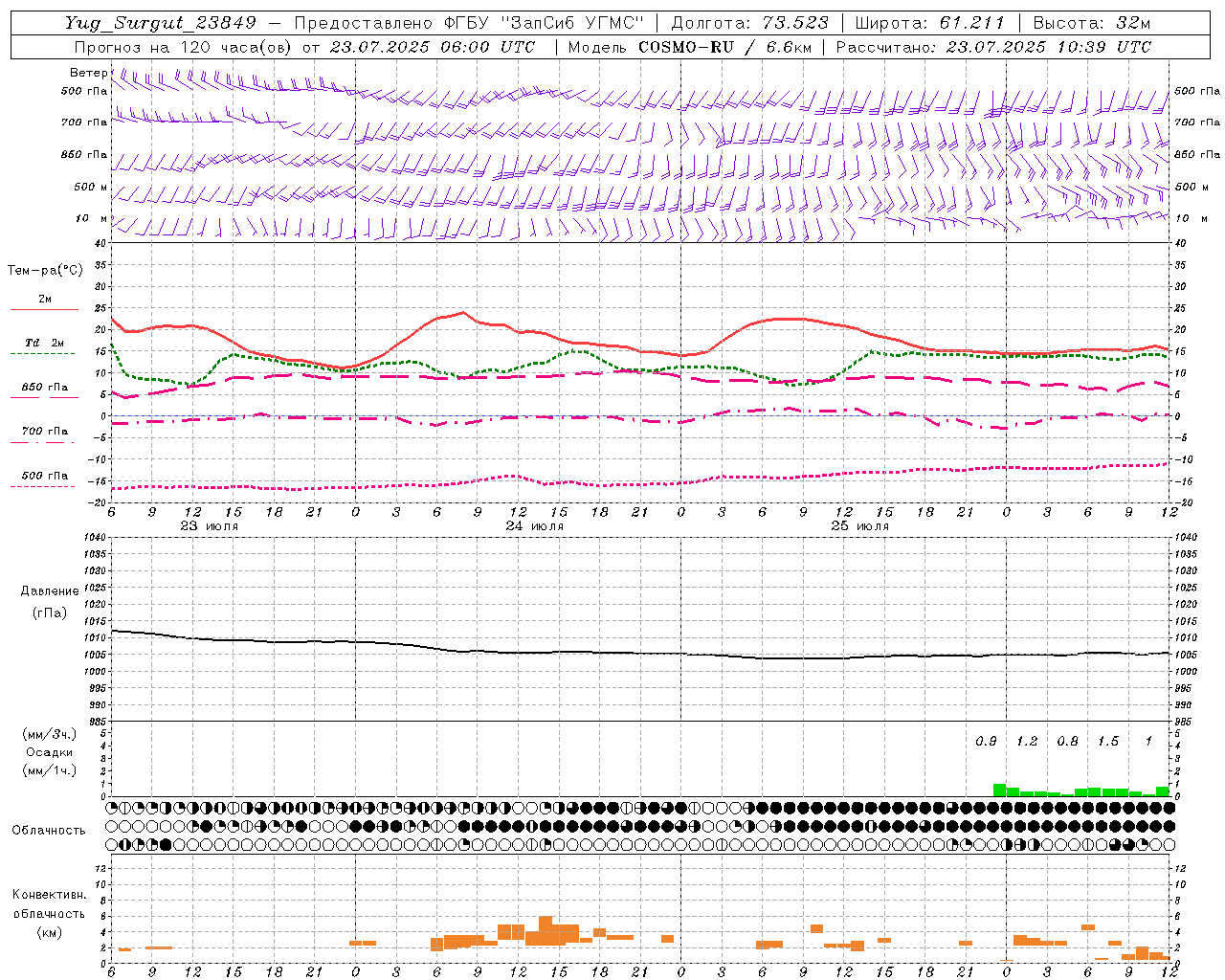Image resolution: width=1225 pixels, height=980 pixels.
Task: Click the (мм/3ч.) unit label
Action: (49, 734)
